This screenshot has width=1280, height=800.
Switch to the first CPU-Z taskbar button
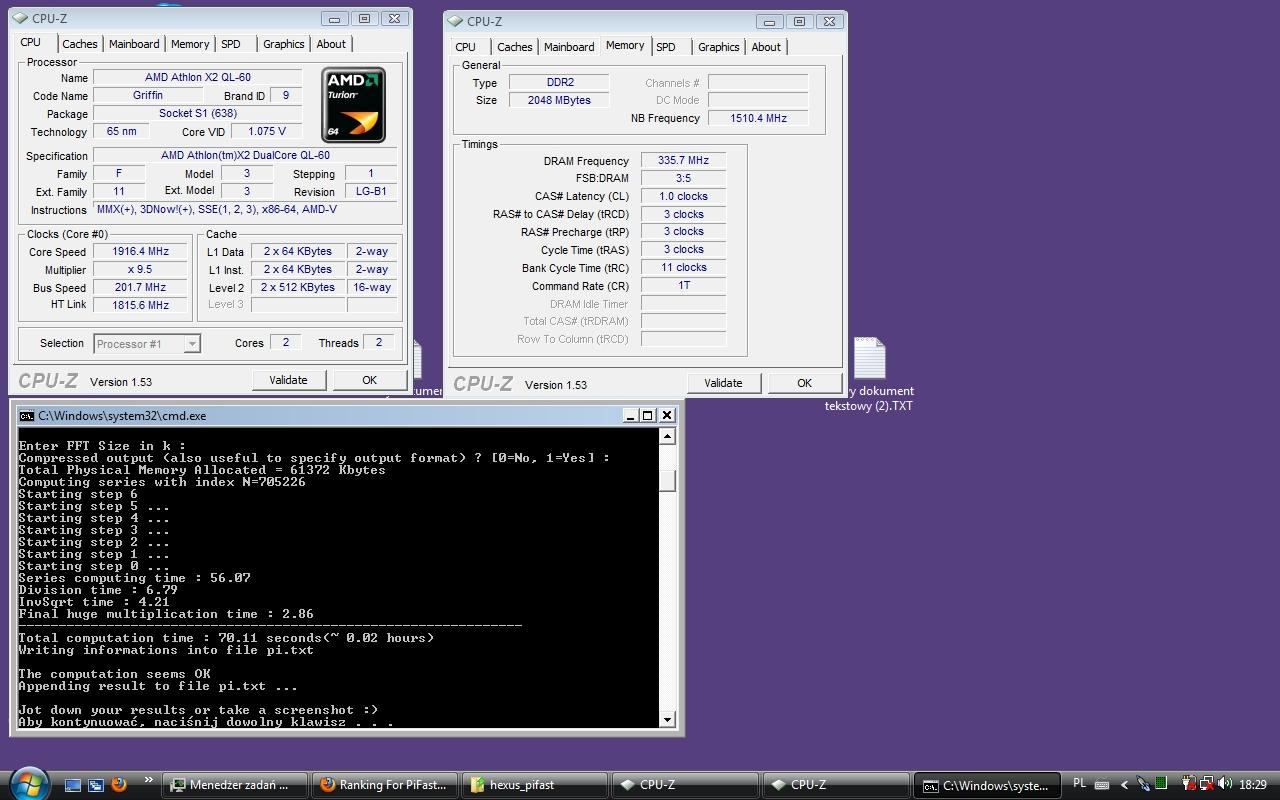[685, 785]
